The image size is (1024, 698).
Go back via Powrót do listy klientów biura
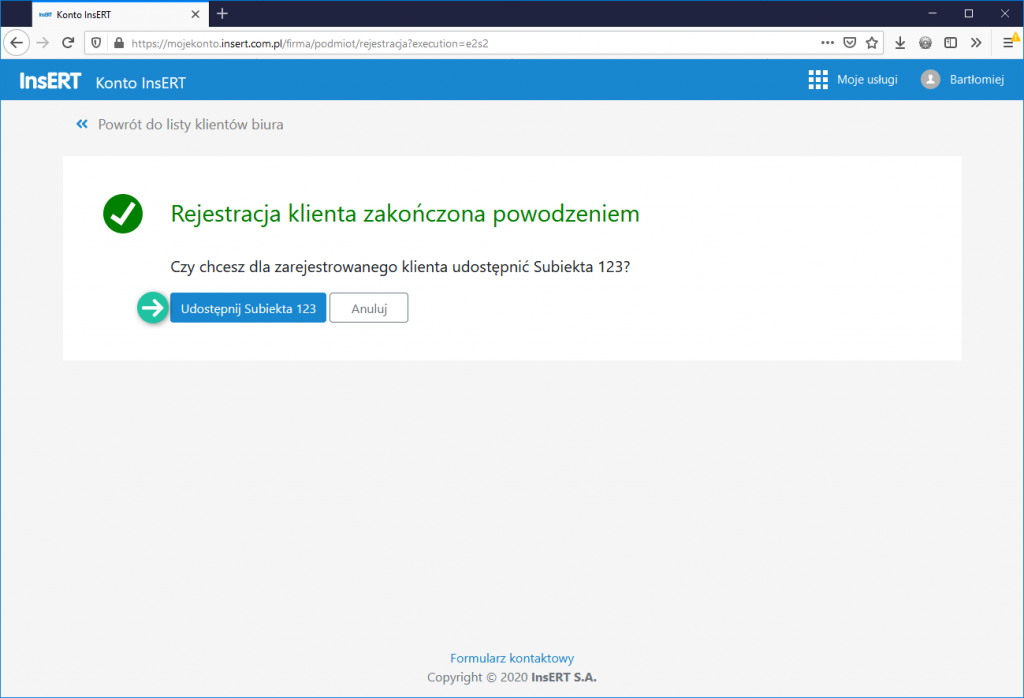[190, 125]
